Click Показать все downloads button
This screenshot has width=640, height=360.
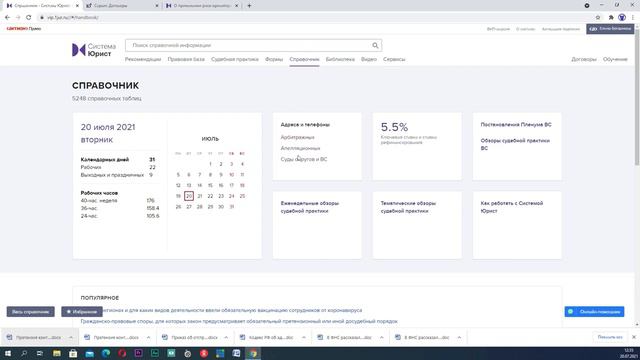(x=610, y=337)
